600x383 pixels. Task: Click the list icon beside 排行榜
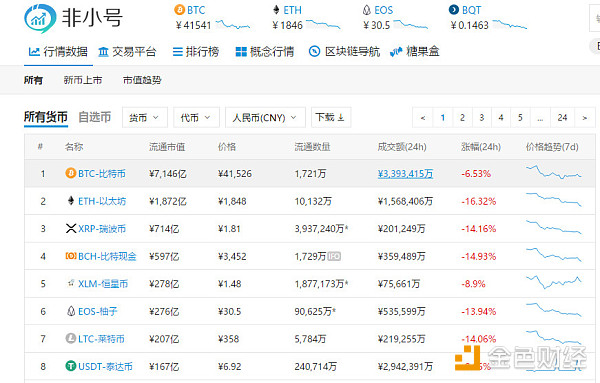pos(178,52)
